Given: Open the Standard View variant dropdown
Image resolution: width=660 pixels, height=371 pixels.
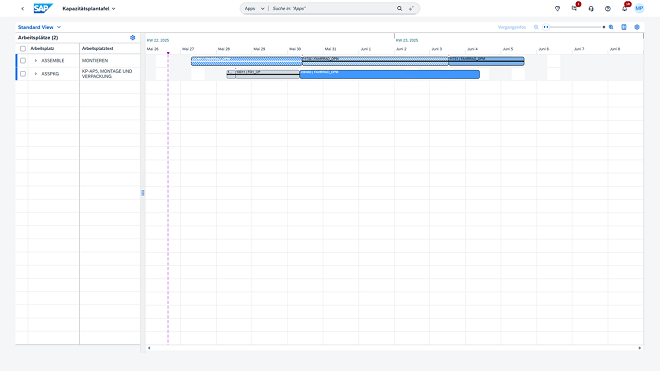Looking at the screenshot, I should coord(39,27).
